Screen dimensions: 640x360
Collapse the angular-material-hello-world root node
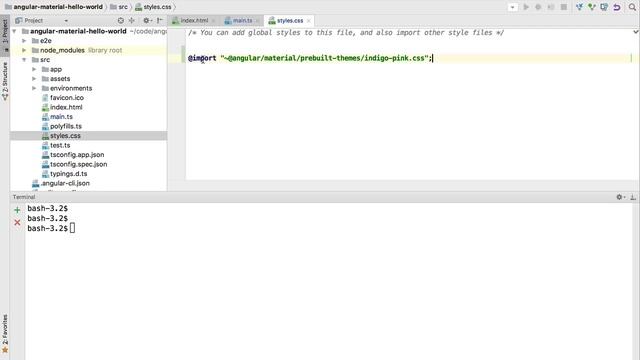(15, 31)
